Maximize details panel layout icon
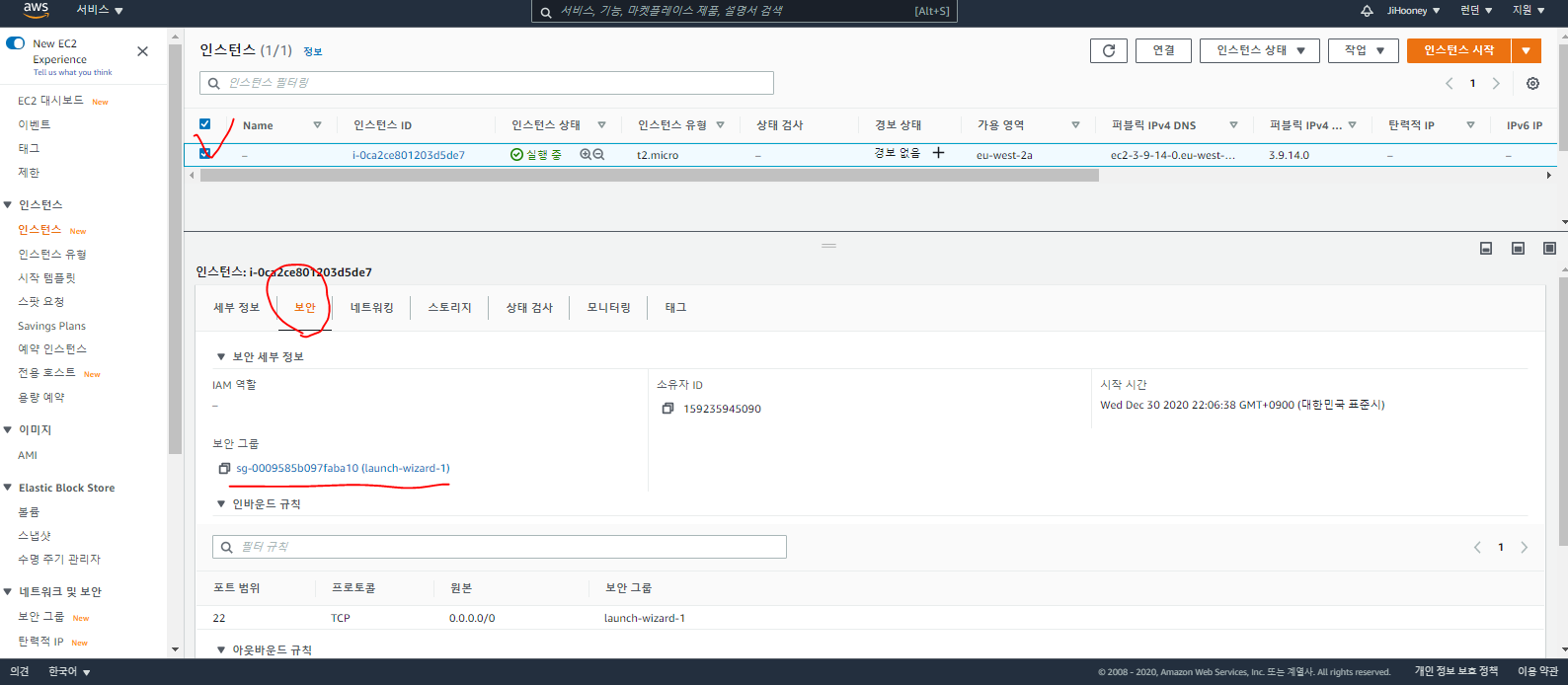This screenshot has height=685, width=1568. coord(1549,249)
